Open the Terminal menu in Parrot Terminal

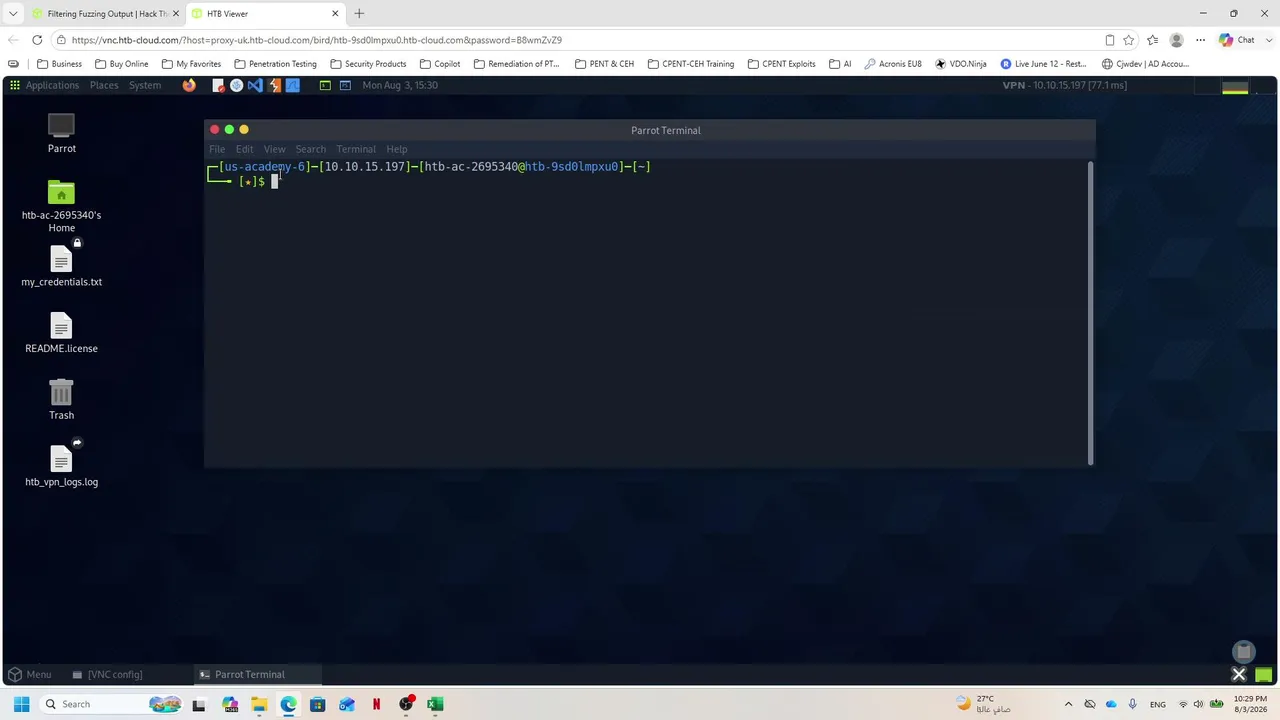tap(356, 149)
